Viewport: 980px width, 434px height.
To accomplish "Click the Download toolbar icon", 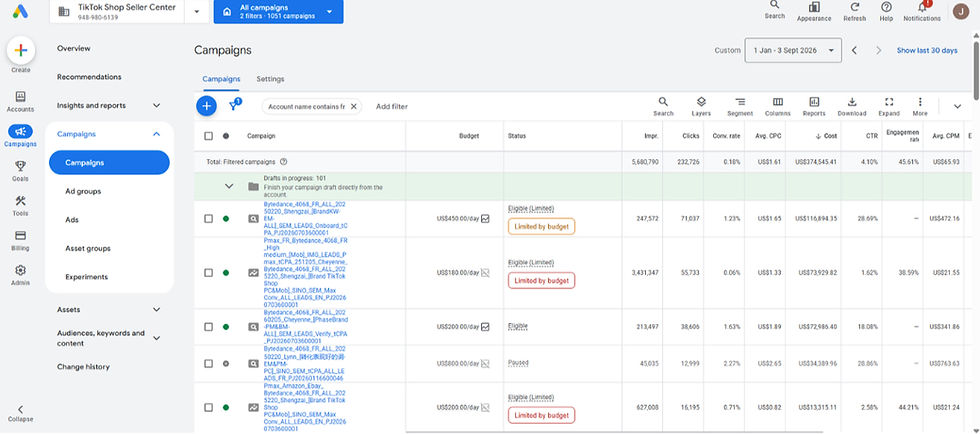I will (x=852, y=102).
